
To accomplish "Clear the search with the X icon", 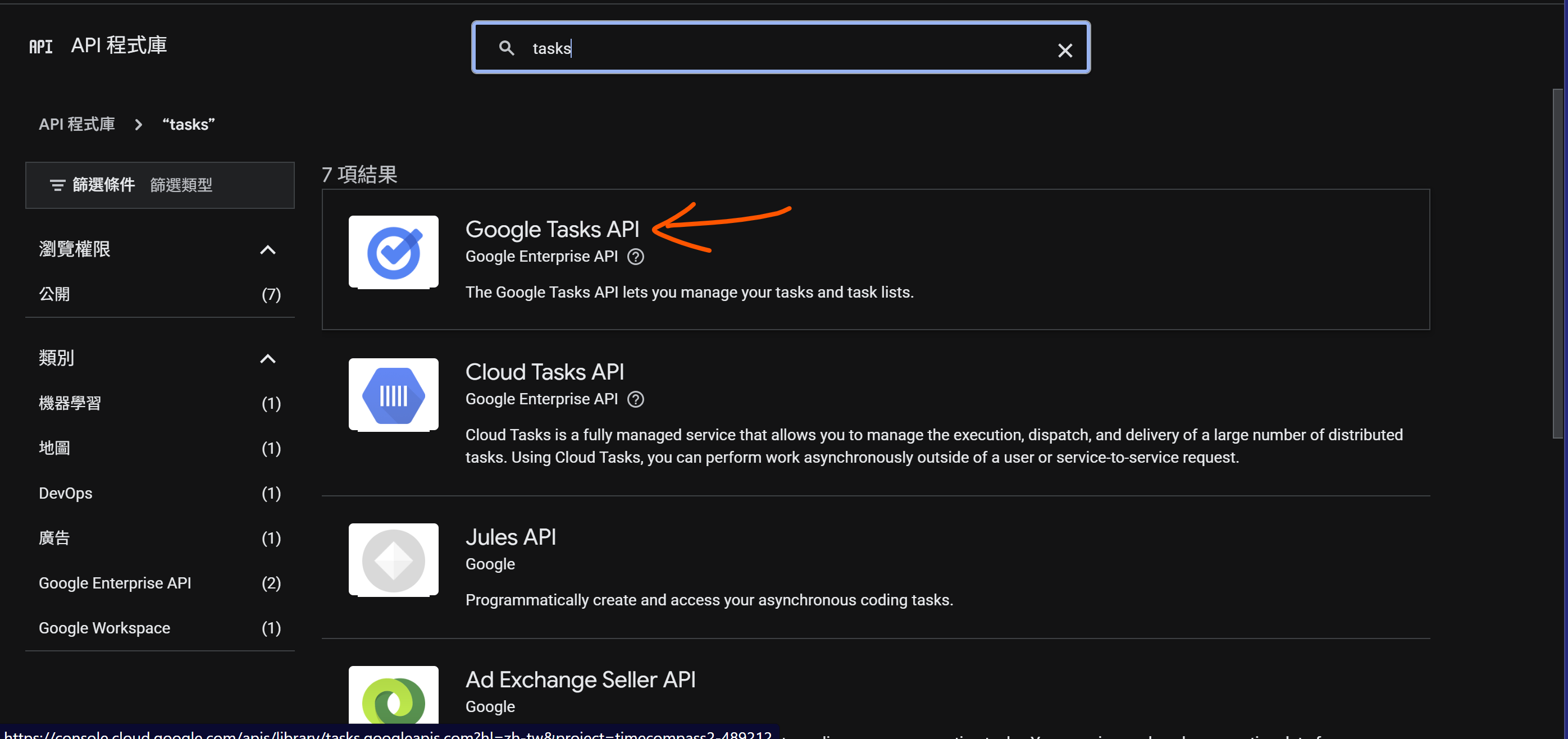I will point(1065,51).
